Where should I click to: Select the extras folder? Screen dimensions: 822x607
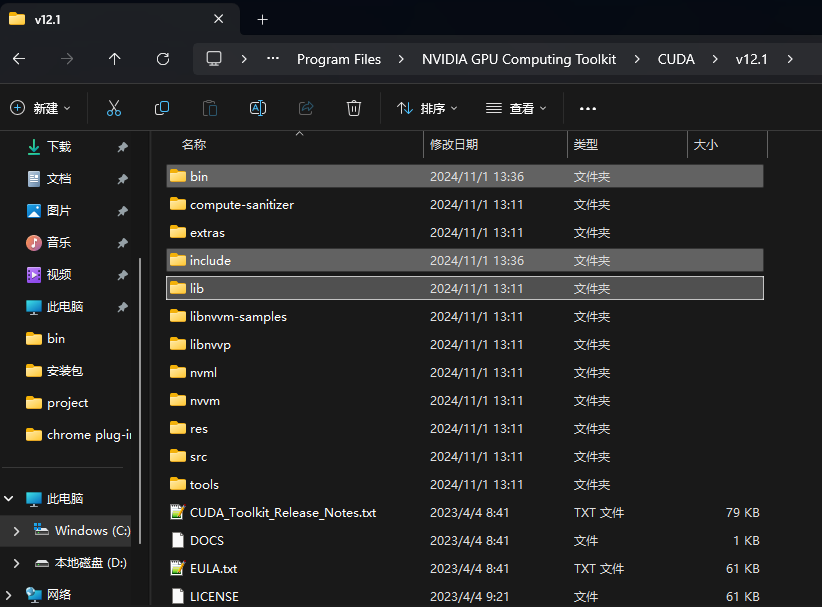coord(465,232)
